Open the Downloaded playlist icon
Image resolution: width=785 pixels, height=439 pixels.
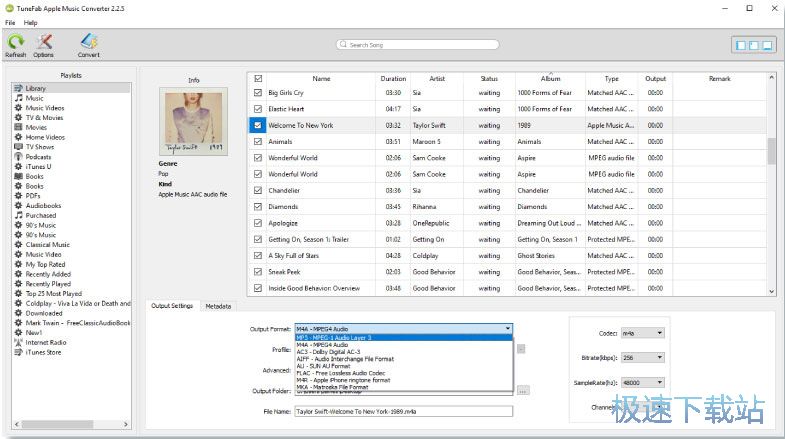click(19, 313)
